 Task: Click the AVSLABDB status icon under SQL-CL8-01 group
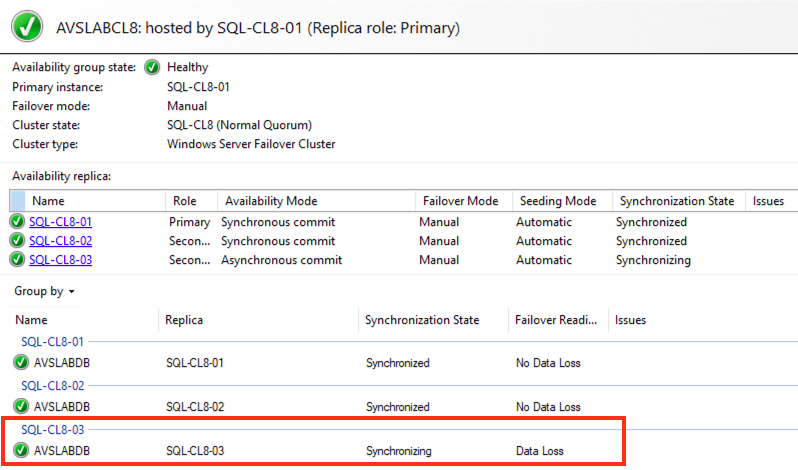21,363
